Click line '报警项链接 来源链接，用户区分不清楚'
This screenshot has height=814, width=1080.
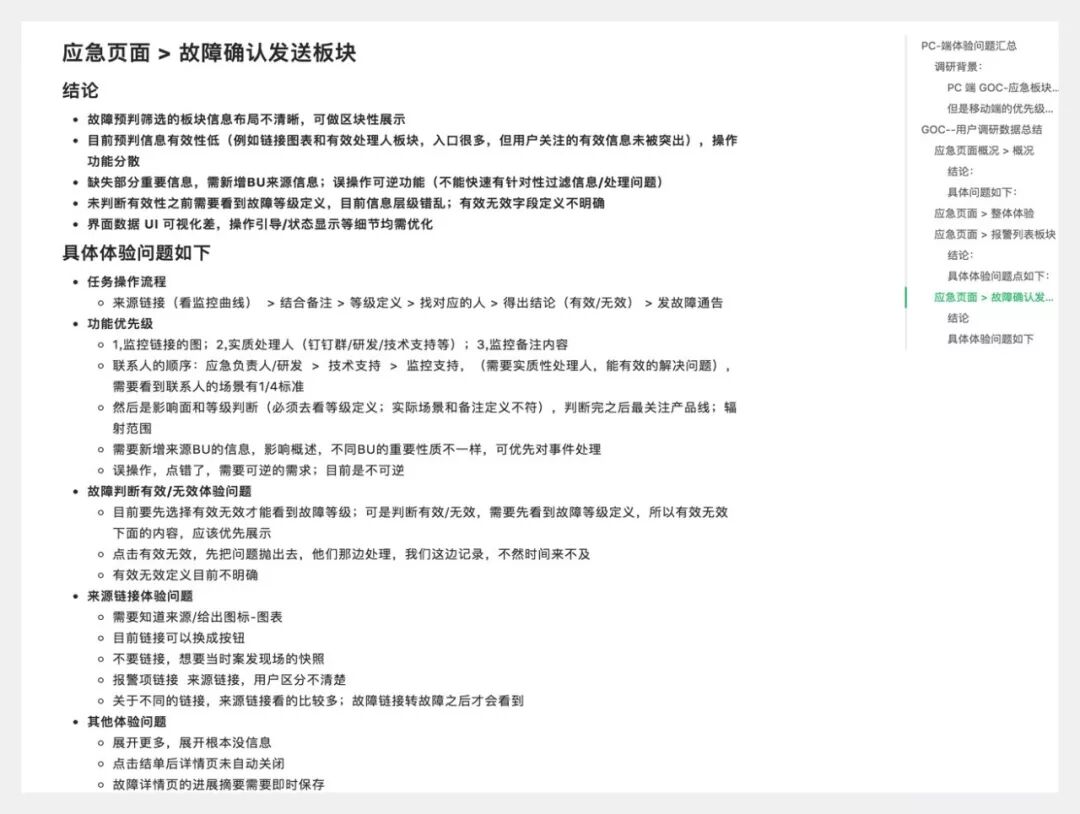coord(229,680)
